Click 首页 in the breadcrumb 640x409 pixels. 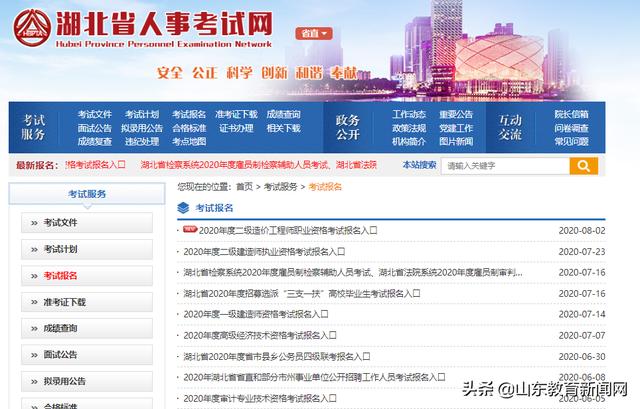tap(244, 187)
